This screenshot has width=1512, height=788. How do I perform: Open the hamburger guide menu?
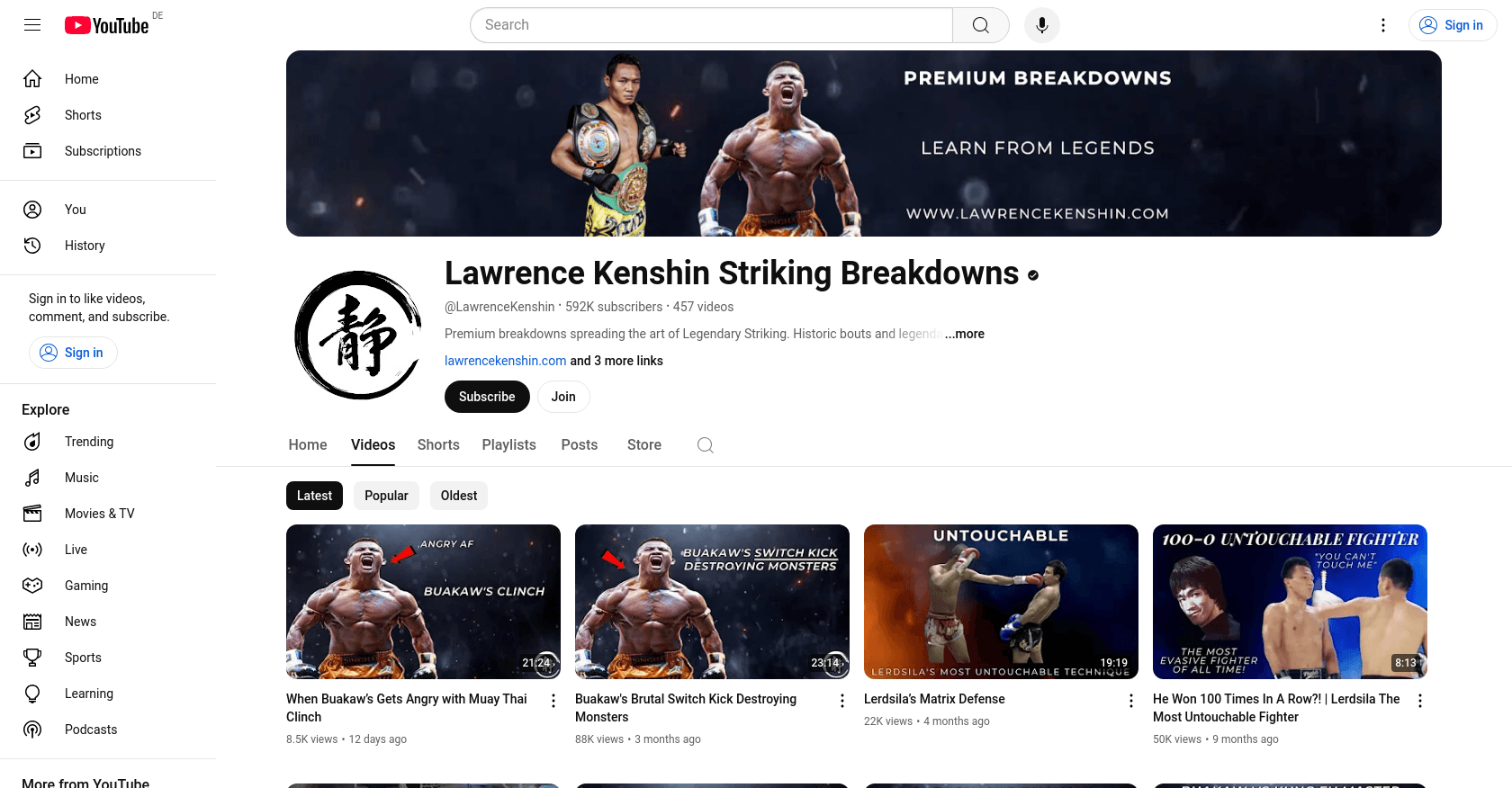32,25
